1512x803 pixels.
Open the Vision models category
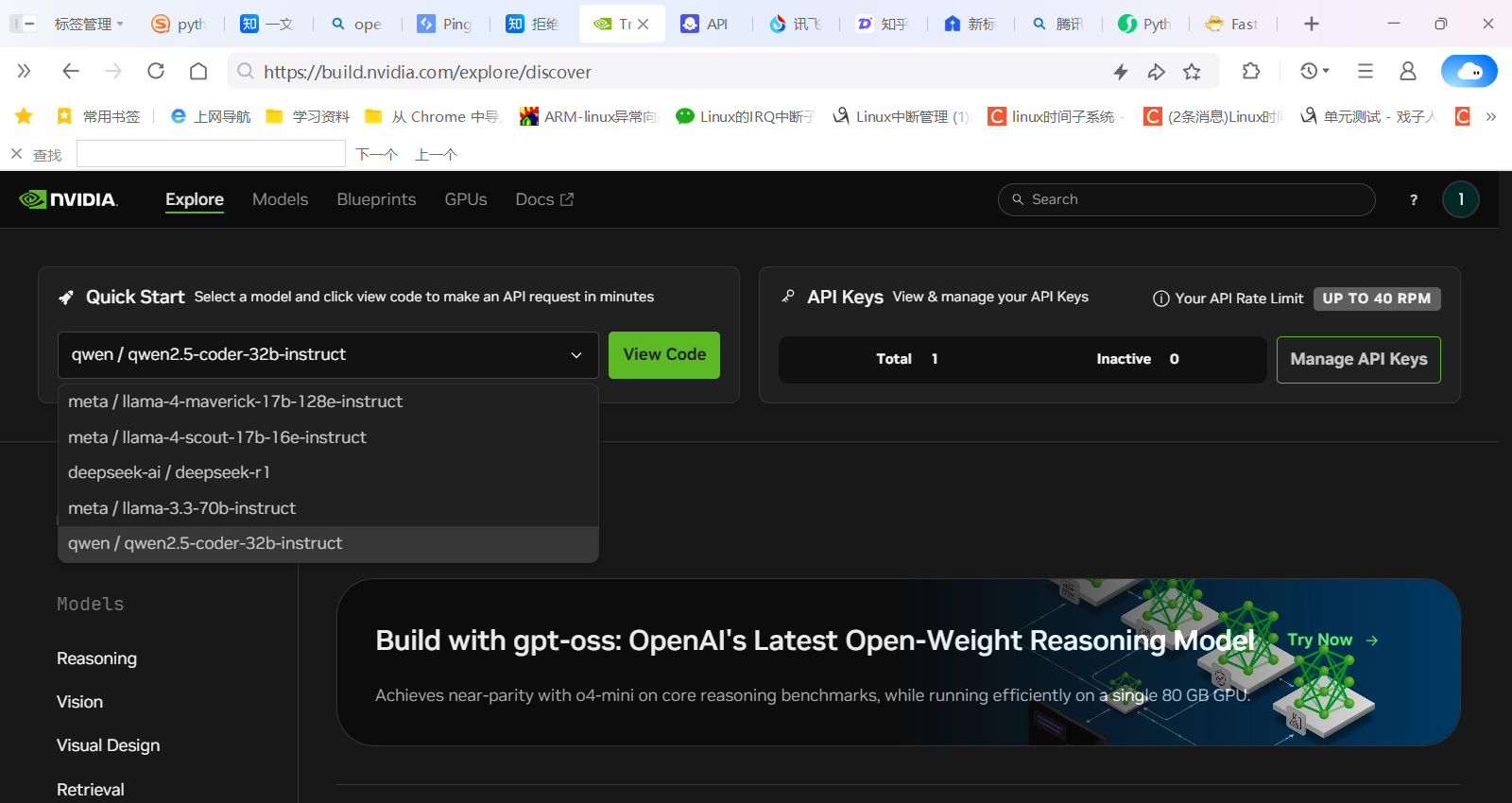(x=79, y=702)
